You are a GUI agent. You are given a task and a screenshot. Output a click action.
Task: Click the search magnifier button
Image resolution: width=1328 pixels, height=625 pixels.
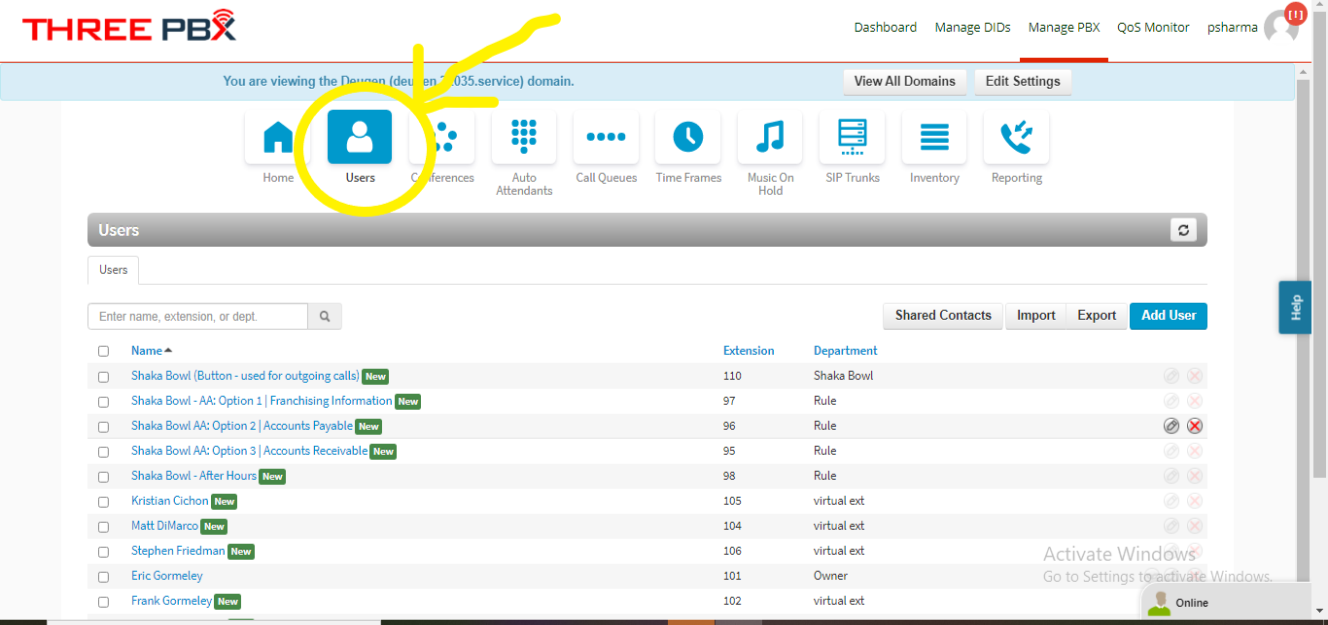[325, 316]
